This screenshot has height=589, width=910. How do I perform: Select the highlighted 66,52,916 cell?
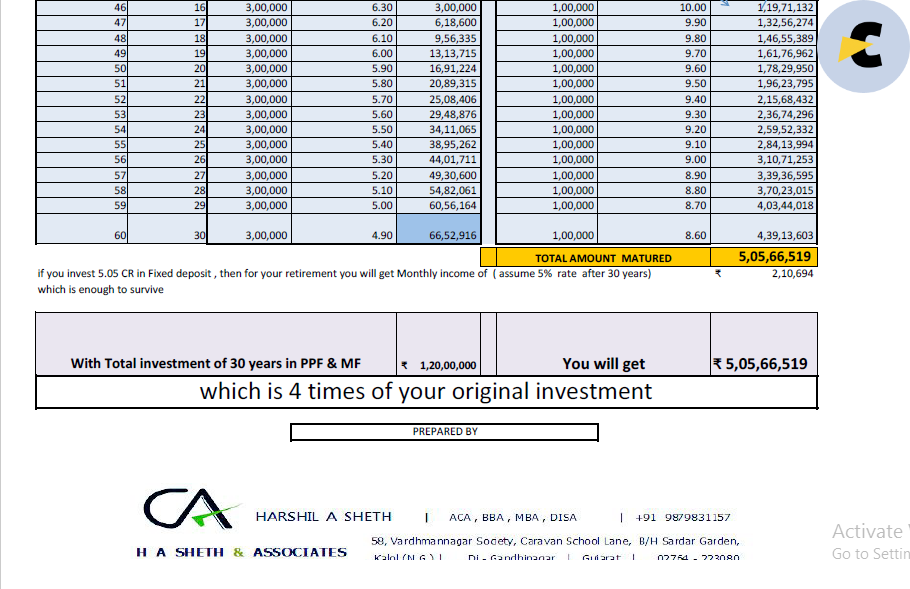439,229
